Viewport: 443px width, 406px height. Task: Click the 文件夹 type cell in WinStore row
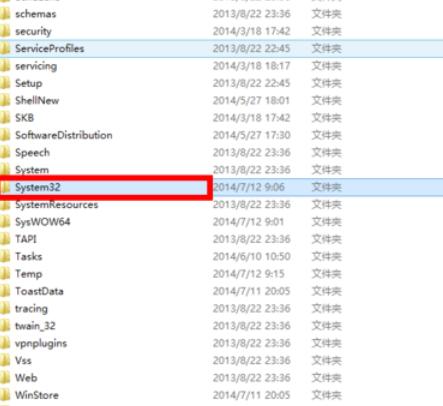(x=327, y=395)
